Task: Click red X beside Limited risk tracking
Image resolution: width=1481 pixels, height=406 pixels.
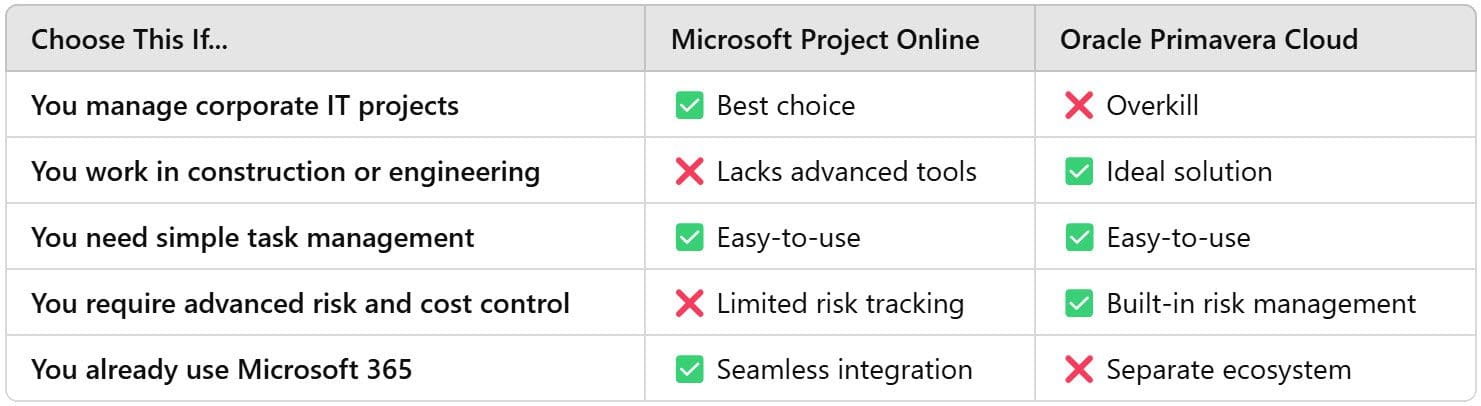Action: [x=690, y=303]
